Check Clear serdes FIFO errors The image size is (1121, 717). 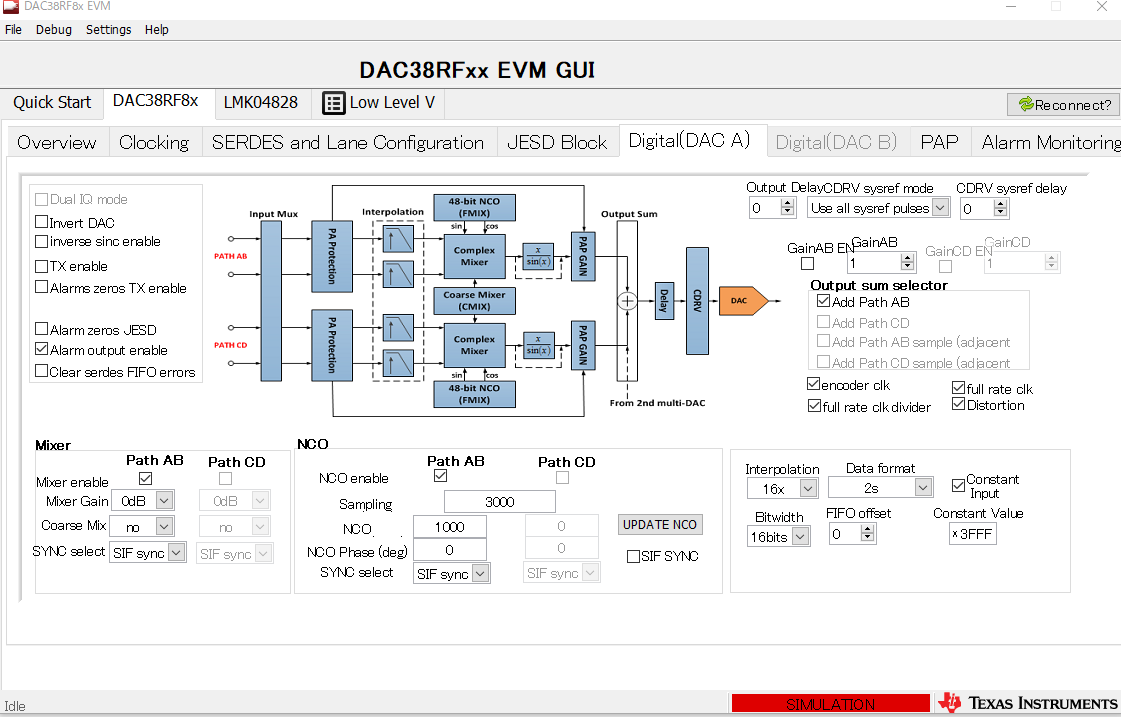[41, 371]
